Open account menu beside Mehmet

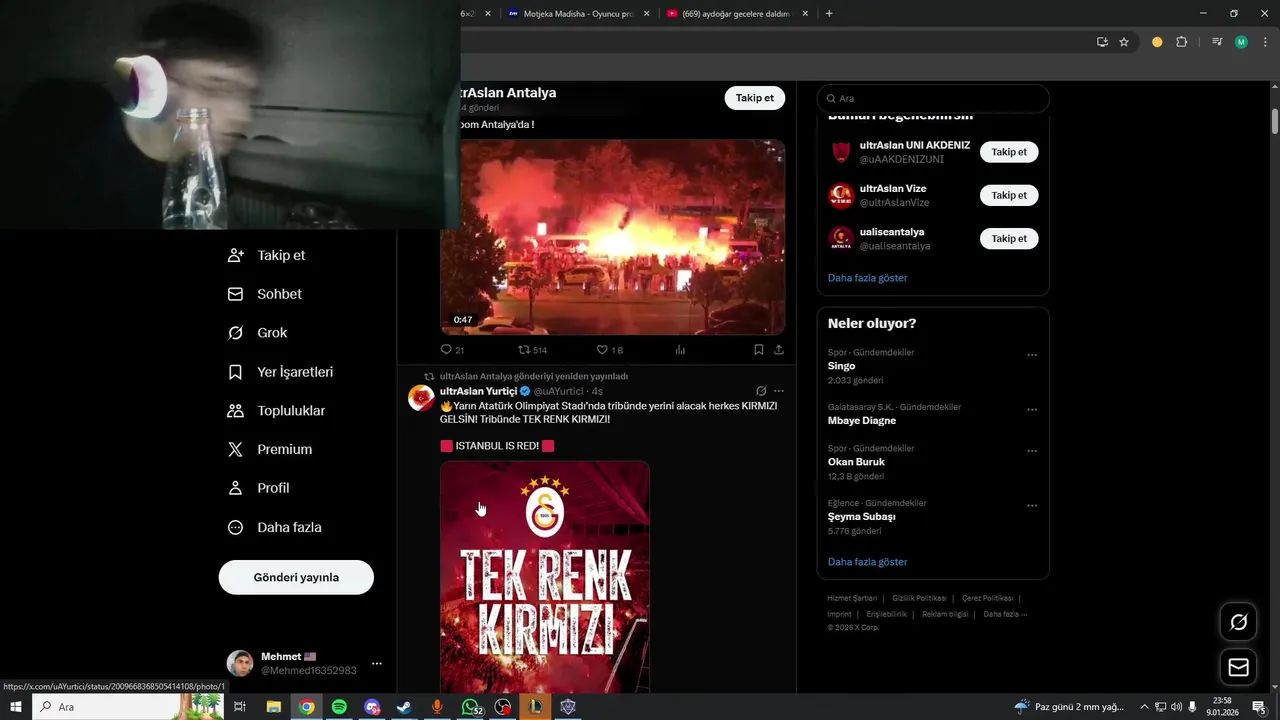[x=377, y=663]
